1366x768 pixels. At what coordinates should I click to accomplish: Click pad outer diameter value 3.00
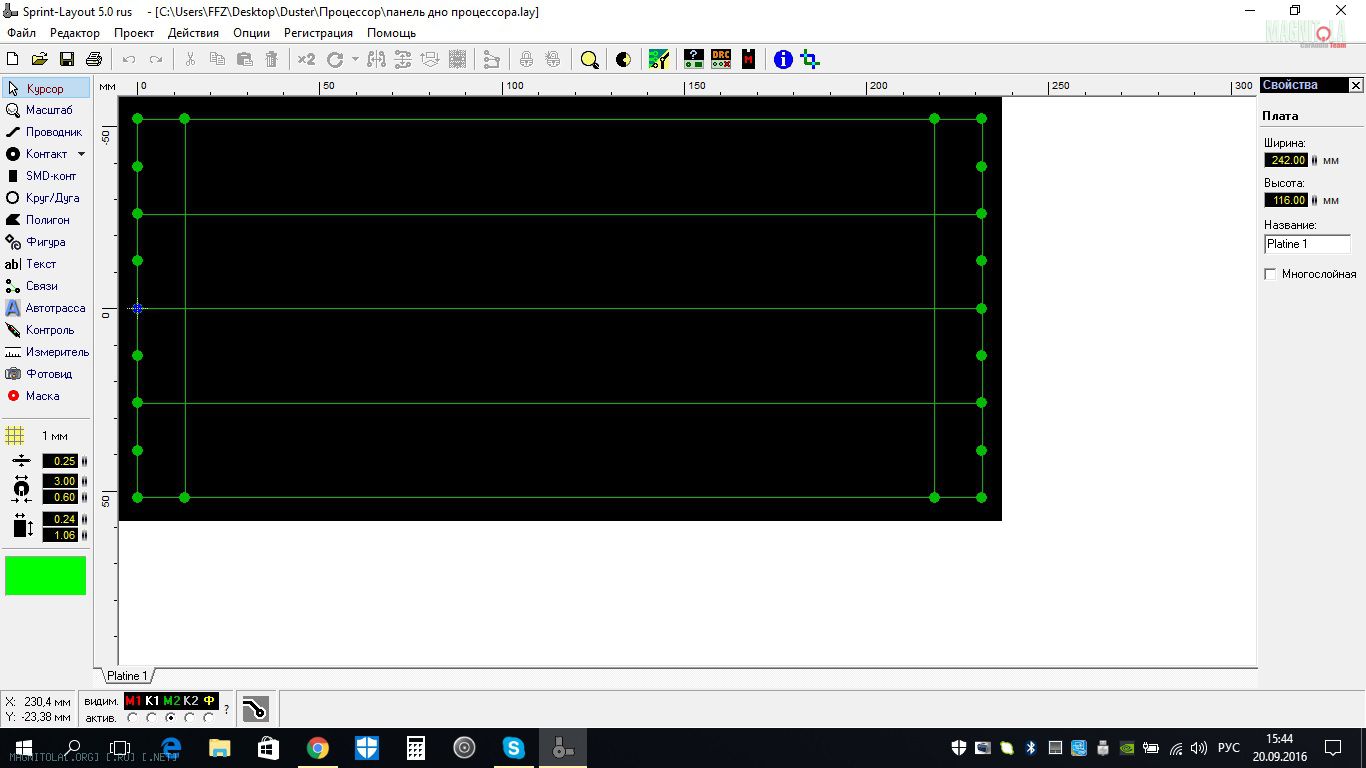tap(60, 481)
